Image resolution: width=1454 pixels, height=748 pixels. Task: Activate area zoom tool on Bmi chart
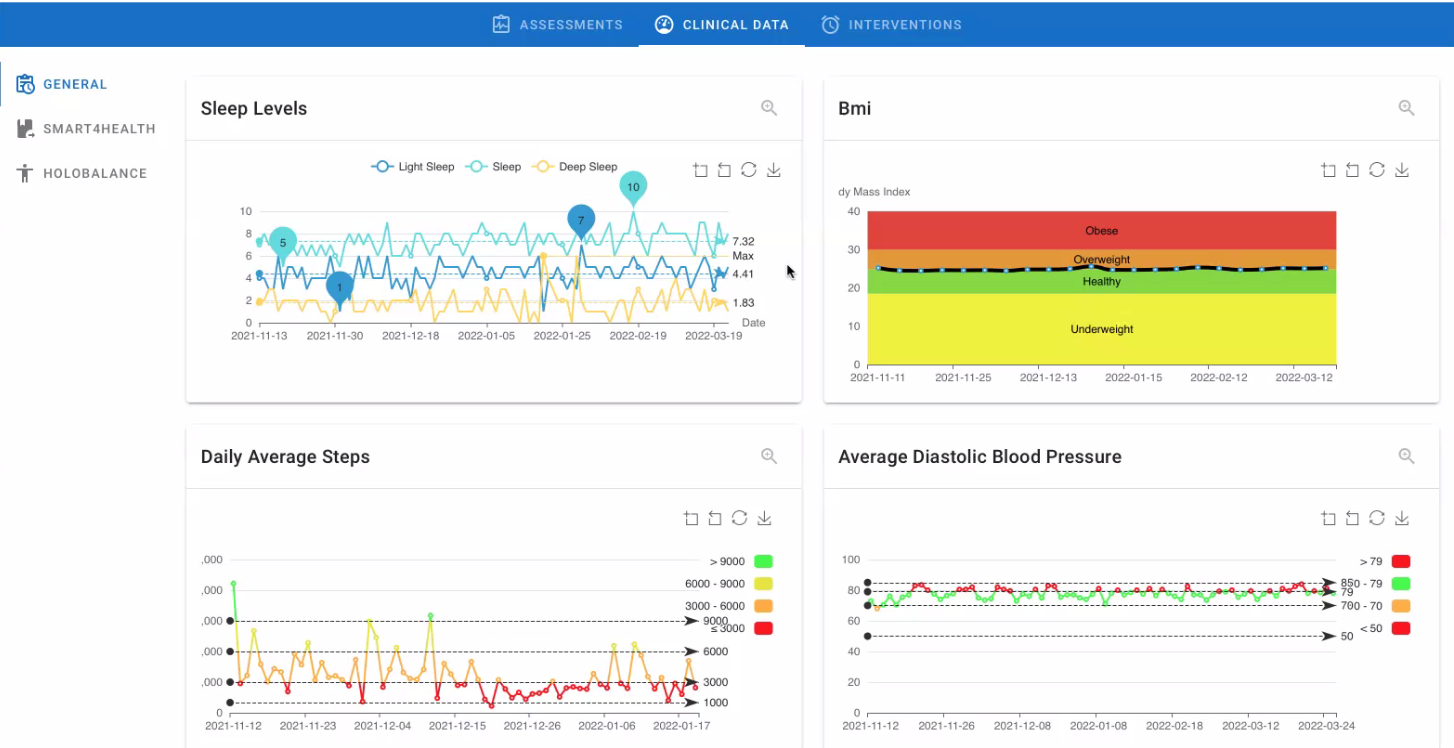(x=1328, y=170)
